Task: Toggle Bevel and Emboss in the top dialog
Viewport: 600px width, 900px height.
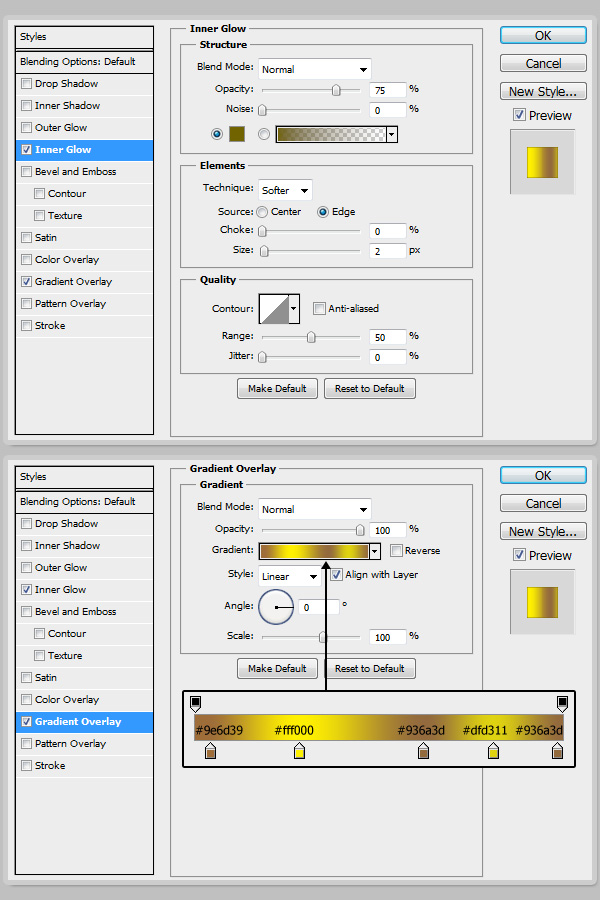Action: tap(26, 172)
